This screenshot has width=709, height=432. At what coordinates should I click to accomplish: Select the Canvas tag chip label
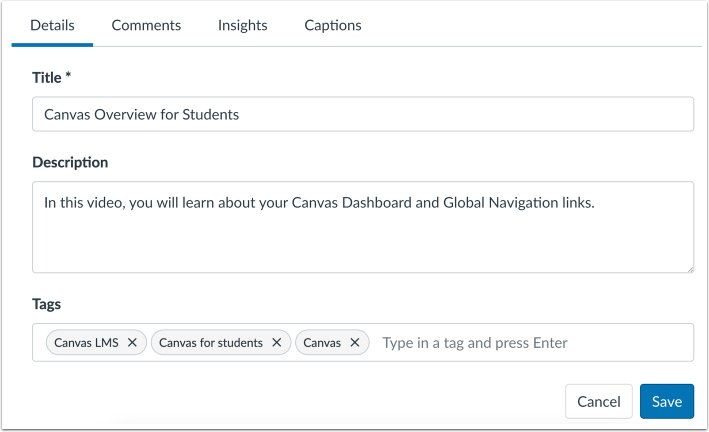click(322, 343)
